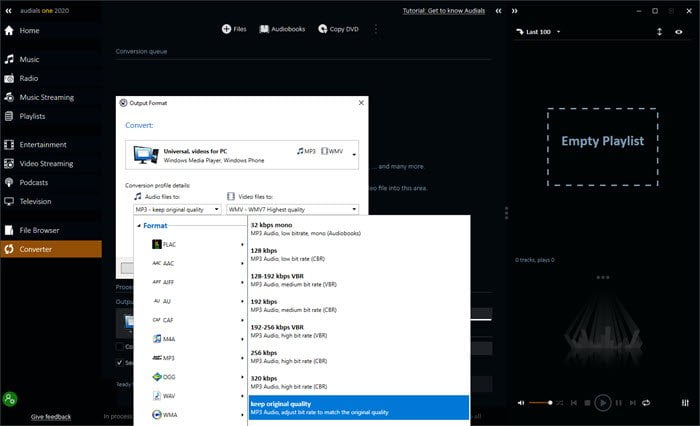Open the equalizer settings icon
The width and height of the screenshot is (700, 426).
click(685, 403)
